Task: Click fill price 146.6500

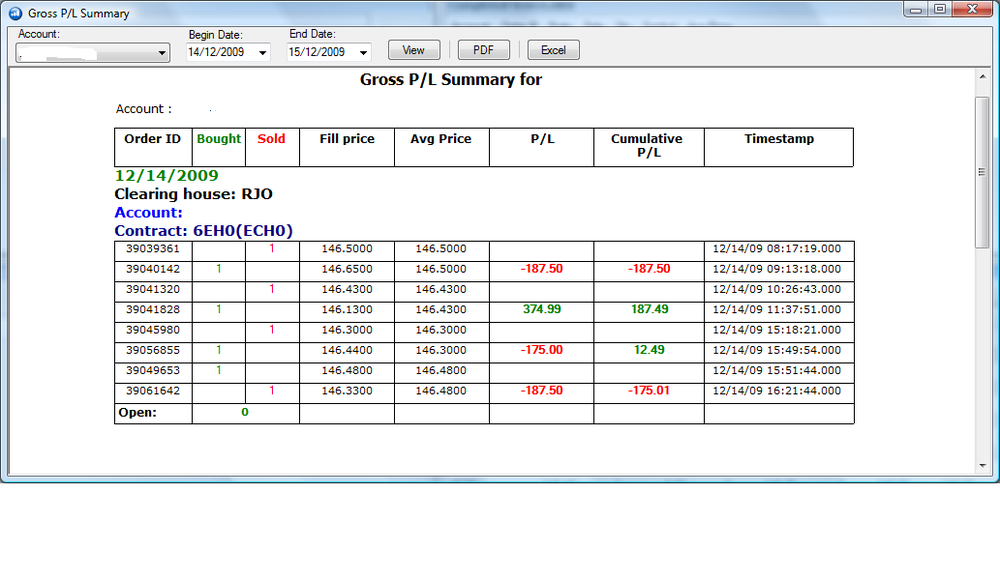Action: [x=347, y=269]
